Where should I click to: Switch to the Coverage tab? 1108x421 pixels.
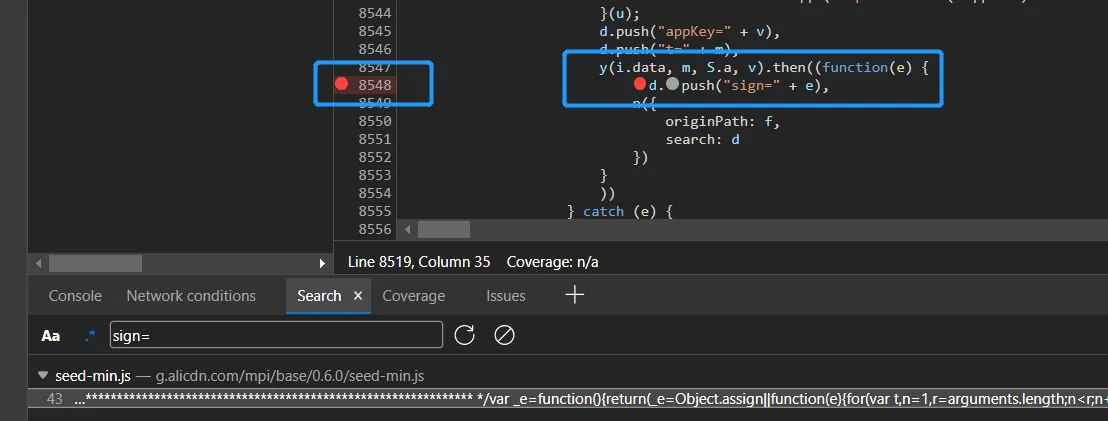tap(413, 296)
